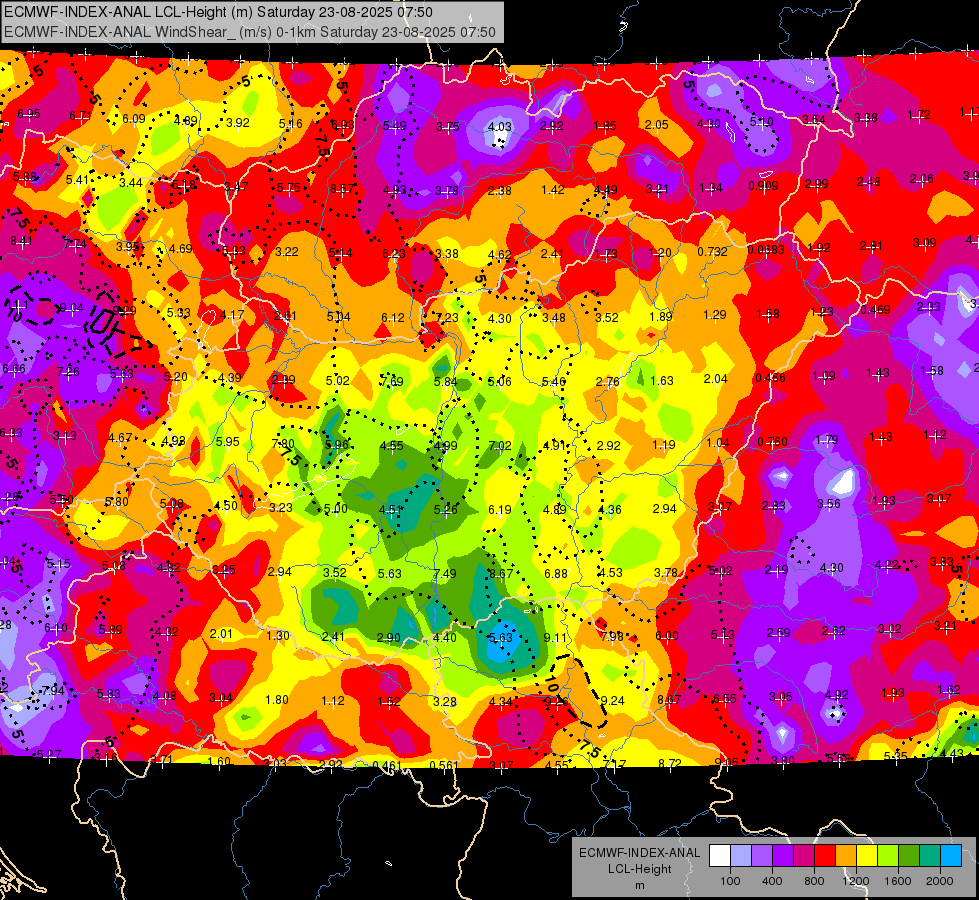
Task: Click the wind shear value '7.80'
Action: click(283, 443)
